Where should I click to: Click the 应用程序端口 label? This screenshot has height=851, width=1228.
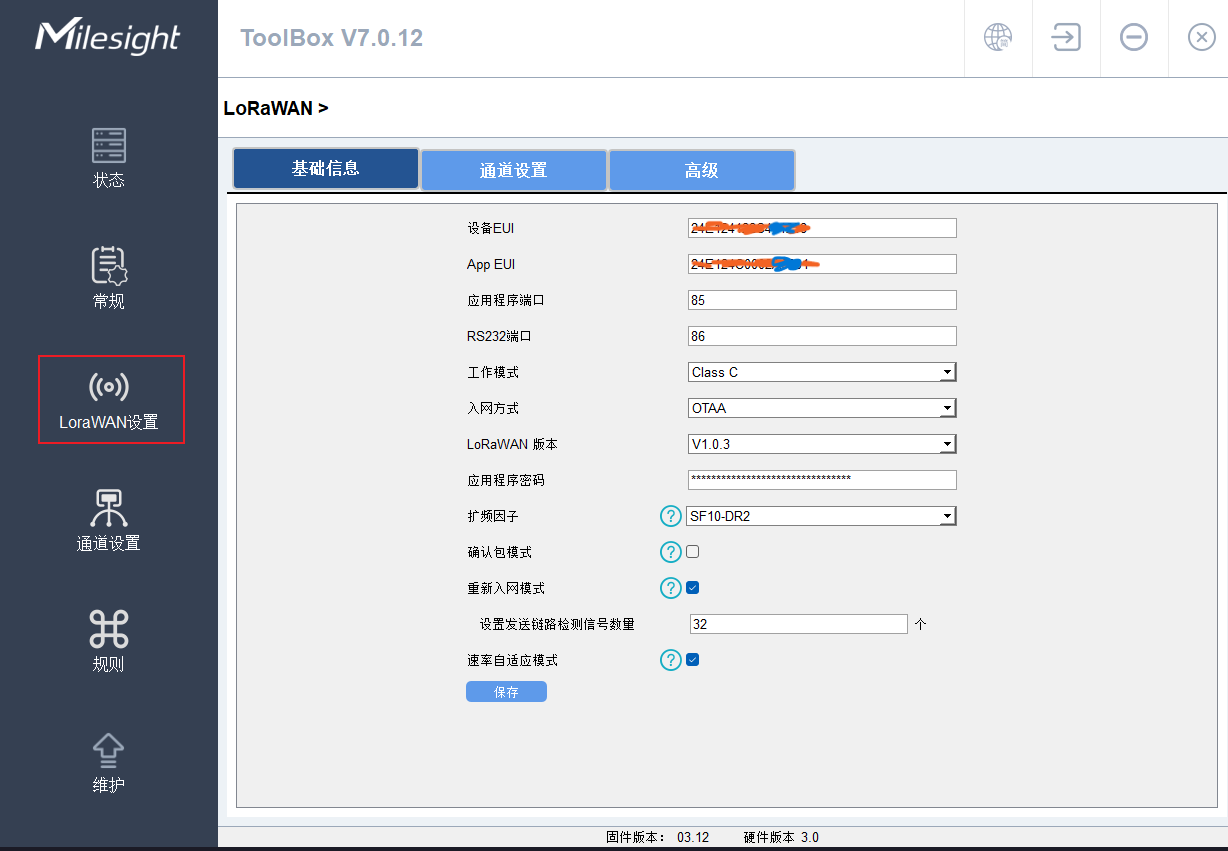click(506, 300)
